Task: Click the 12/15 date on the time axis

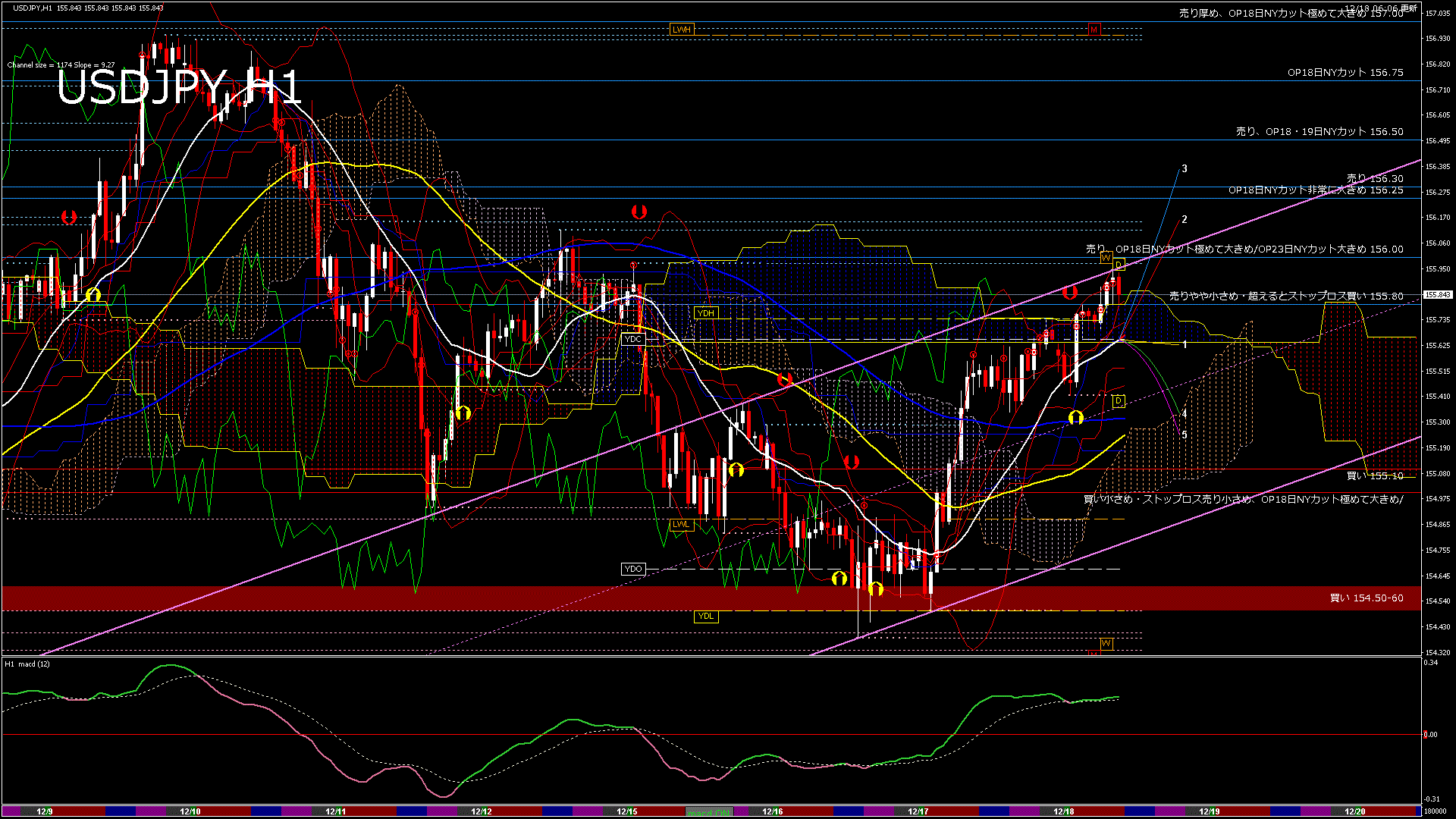Action: pos(626,811)
